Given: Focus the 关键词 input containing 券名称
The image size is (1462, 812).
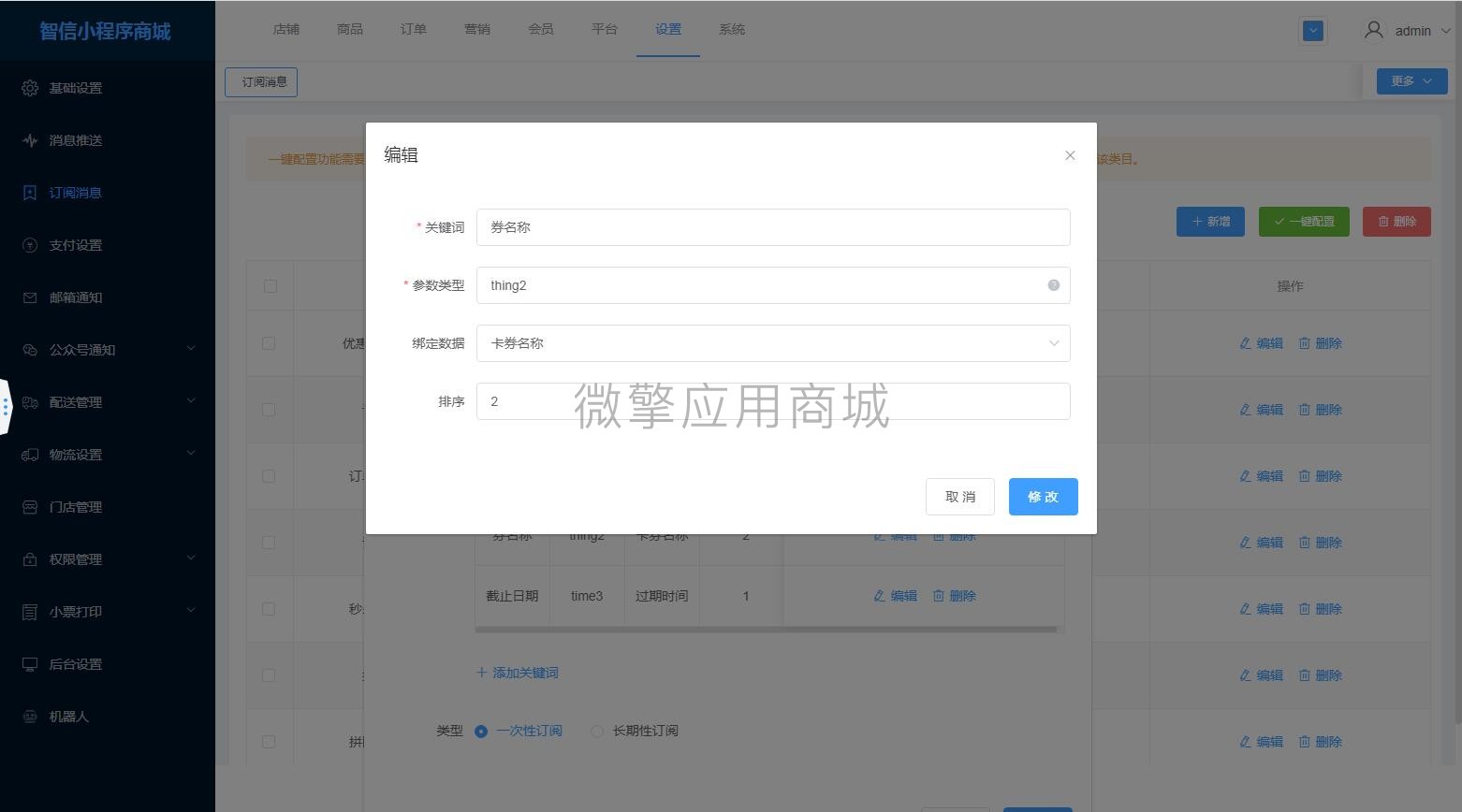Looking at the screenshot, I should [773, 227].
